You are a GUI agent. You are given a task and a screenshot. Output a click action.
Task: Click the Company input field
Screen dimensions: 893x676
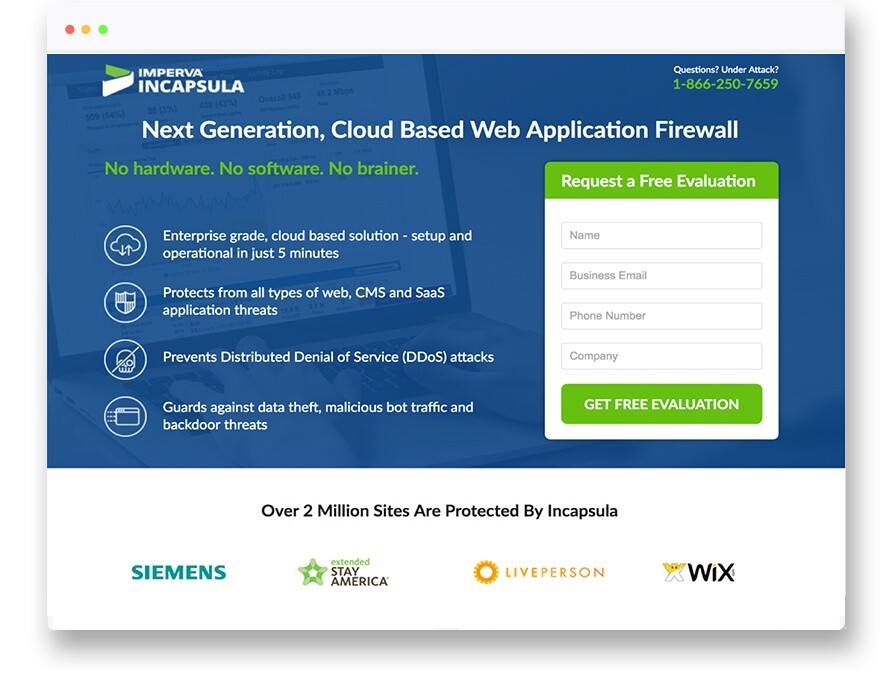pos(661,356)
